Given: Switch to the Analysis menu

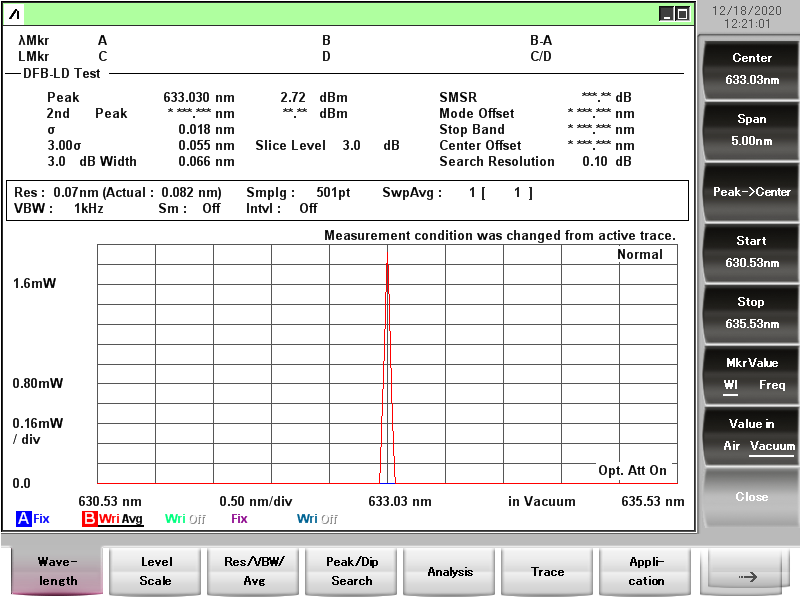Looking at the screenshot, I should click(x=450, y=572).
